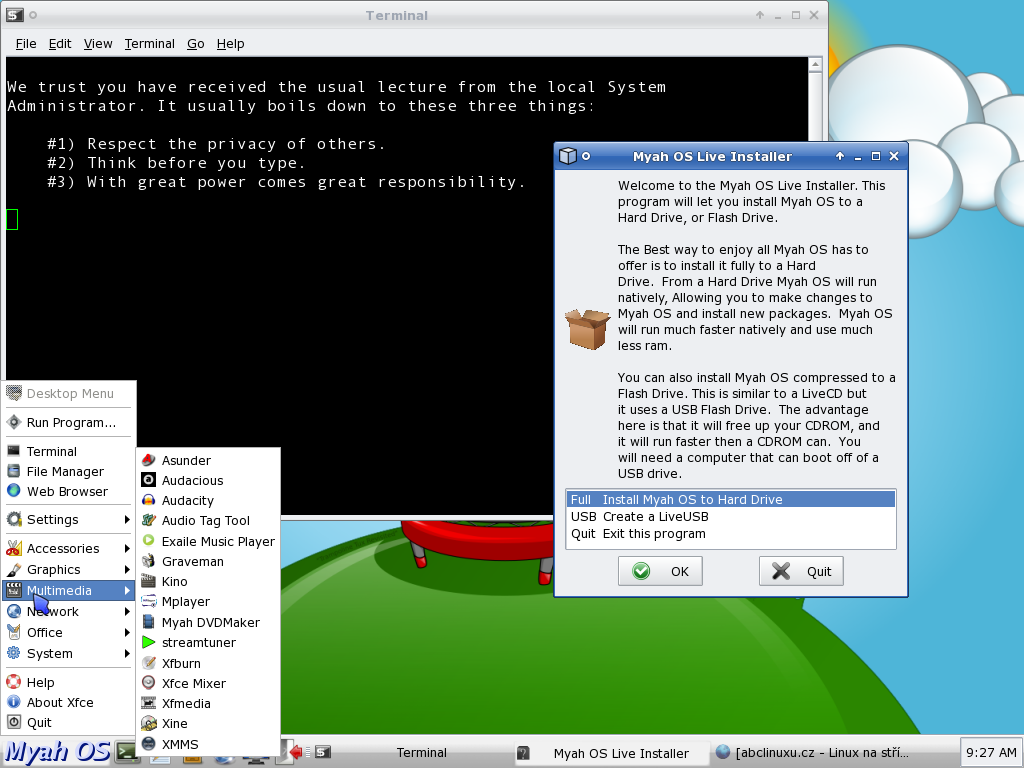Screen dimensions: 1024x768
Task: Click the Terminal window's title bar icon
Action: click(x=14, y=15)
